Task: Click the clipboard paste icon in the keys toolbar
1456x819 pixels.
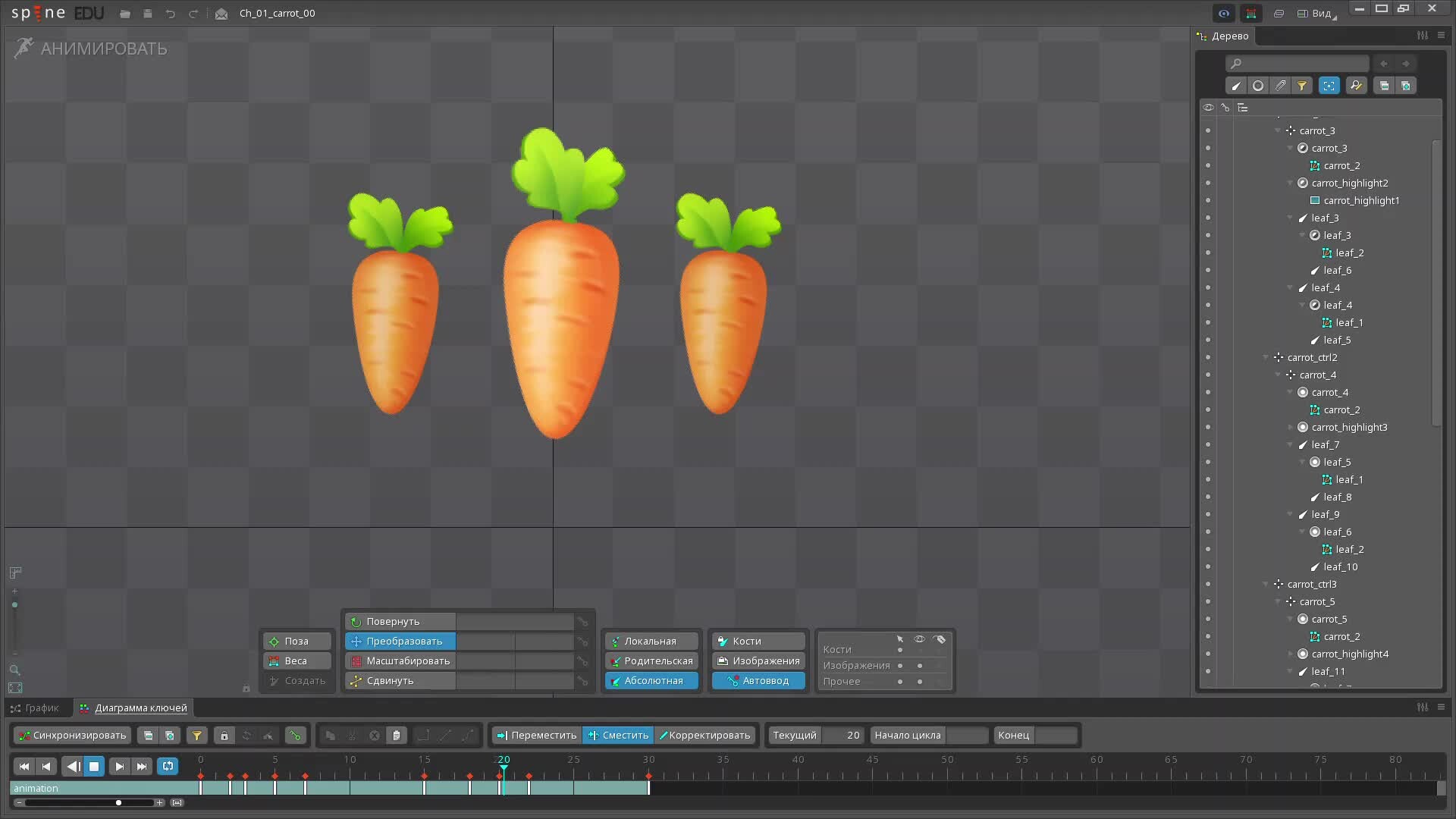Action: click(x=397, y=736)
